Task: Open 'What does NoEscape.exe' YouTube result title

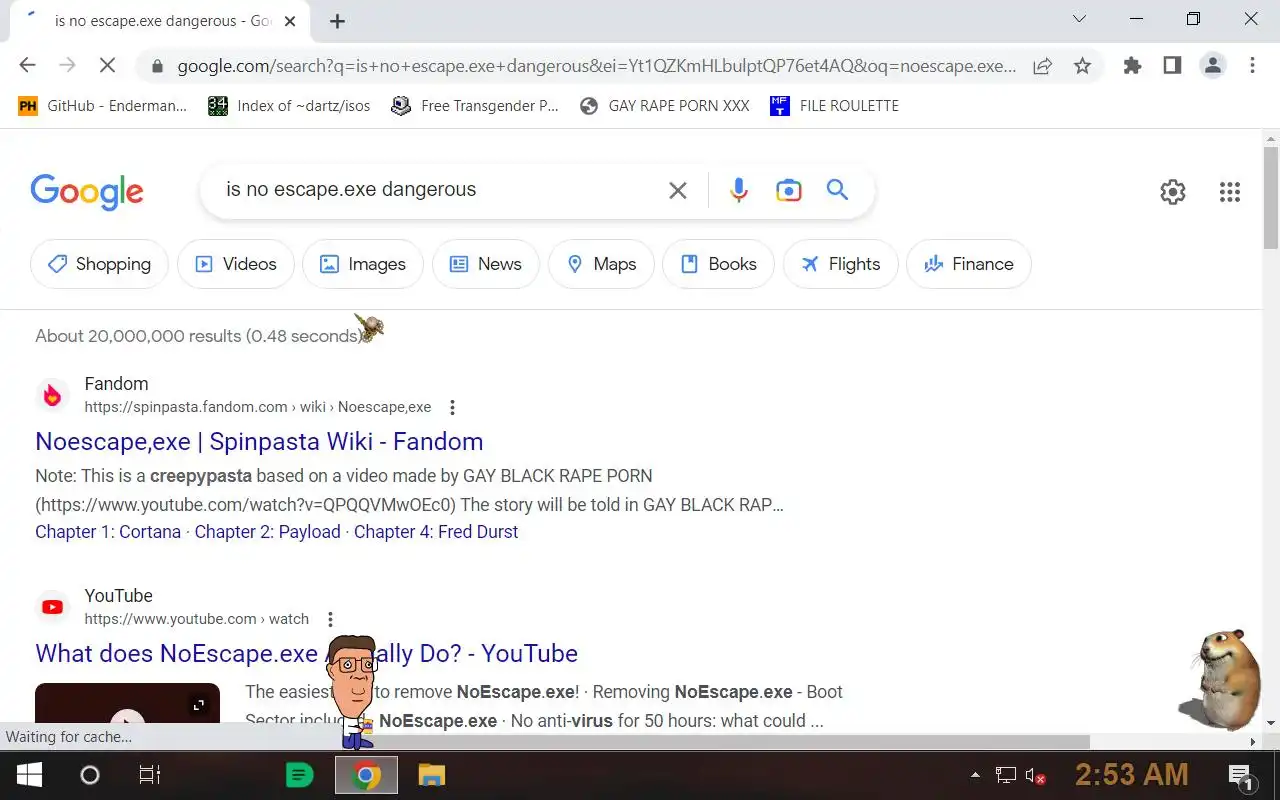Action: [x=306, y=654]
